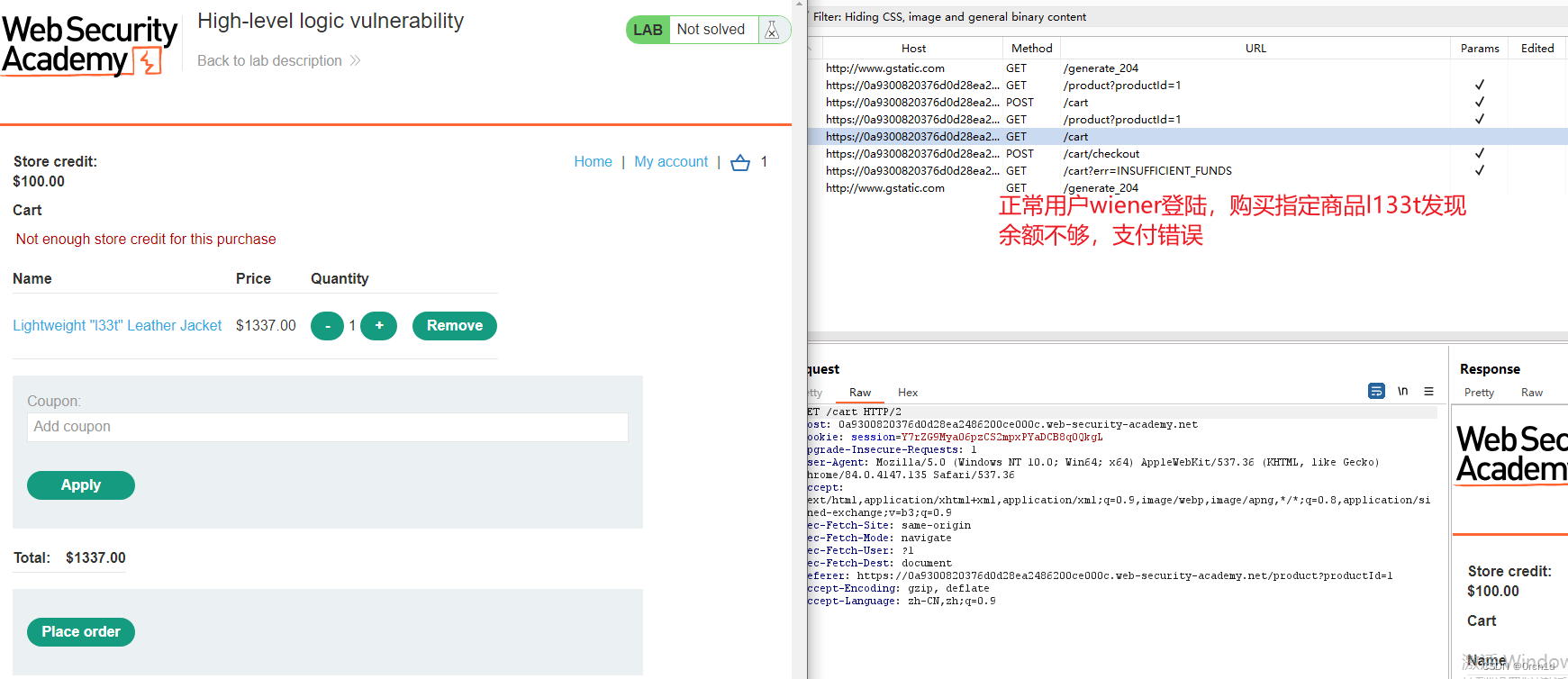Click the LAB Not solved status badge

pyautogui.click(x=708, y=30)
